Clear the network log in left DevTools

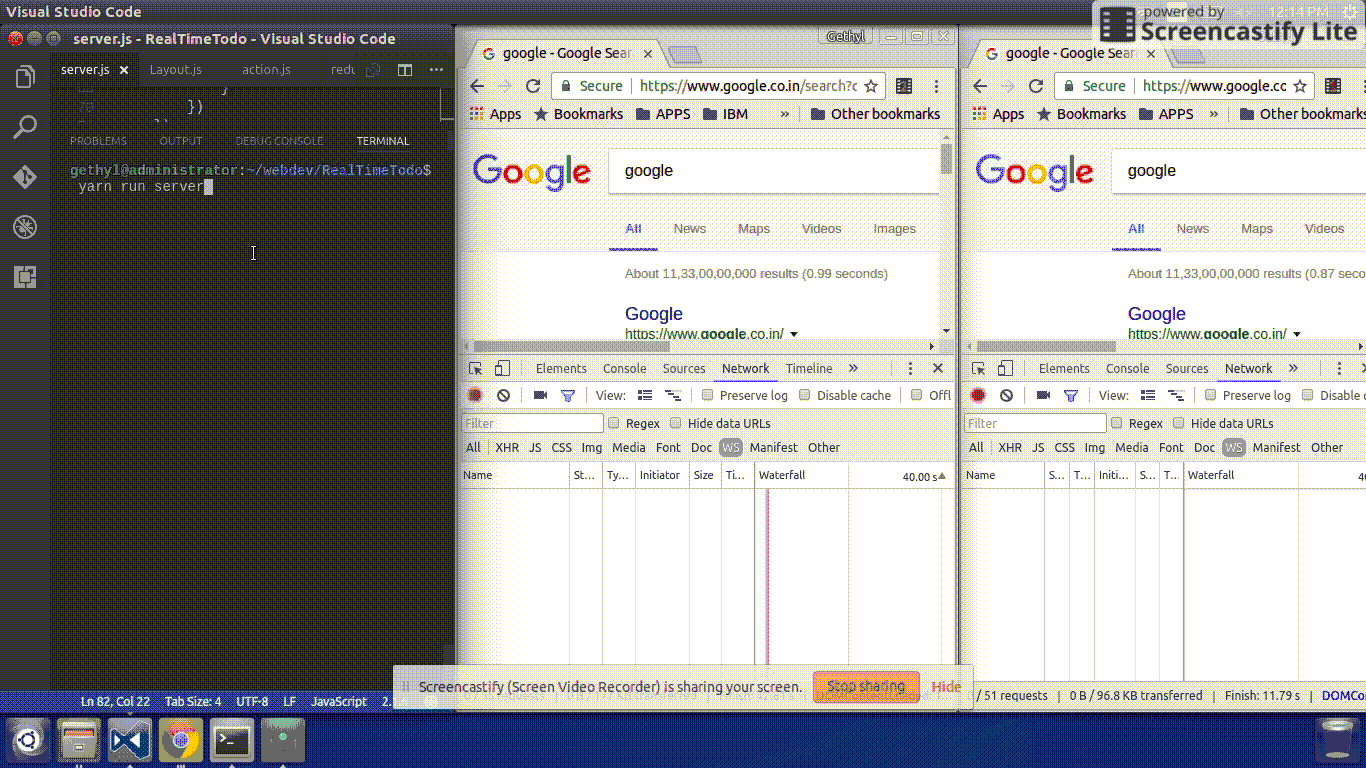[x=504, y=396]
